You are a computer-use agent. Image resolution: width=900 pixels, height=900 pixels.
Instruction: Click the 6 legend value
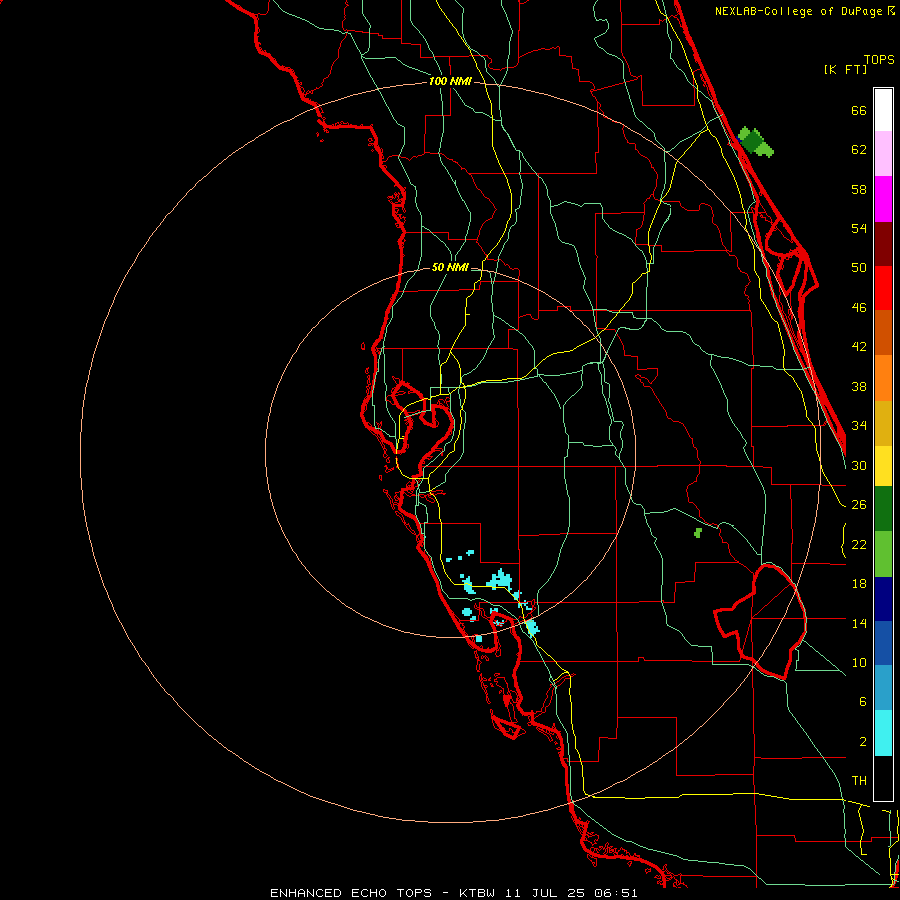[863, 702]
